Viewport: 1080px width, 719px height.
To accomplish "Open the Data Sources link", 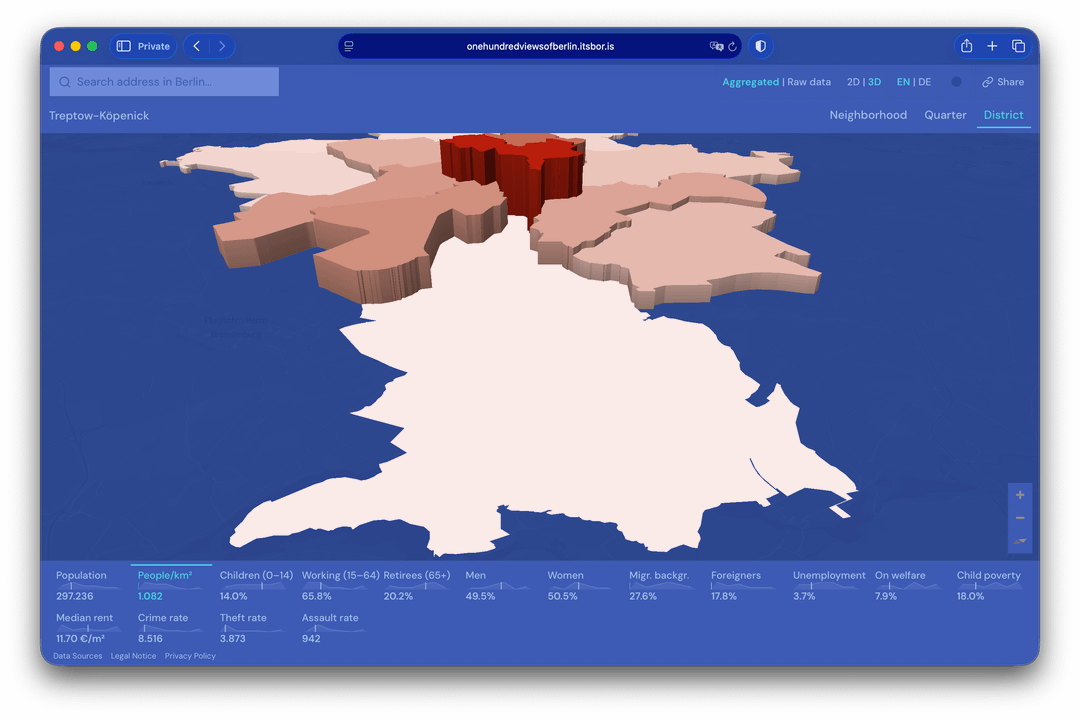I will [x=77, y=656].
